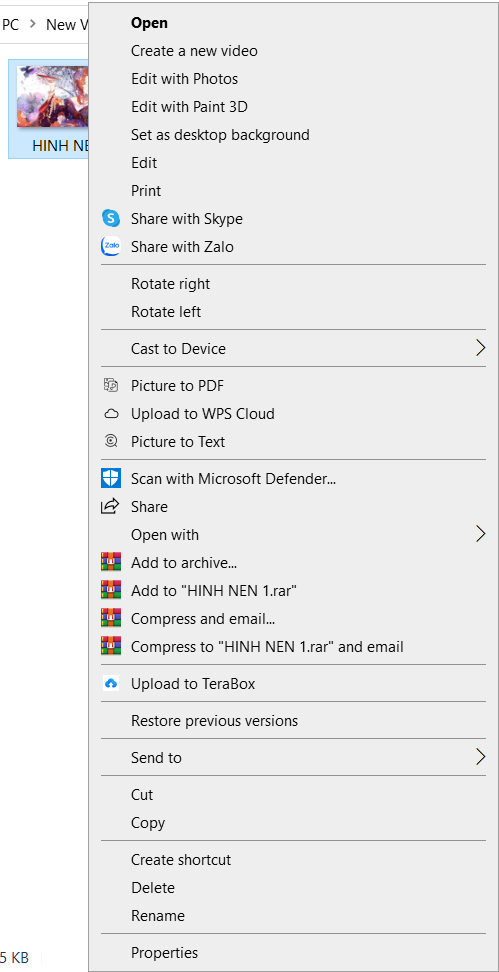This screenshot has height=972, width=499.
Task: Select Restore previous versions
Action: click(214, 721)
